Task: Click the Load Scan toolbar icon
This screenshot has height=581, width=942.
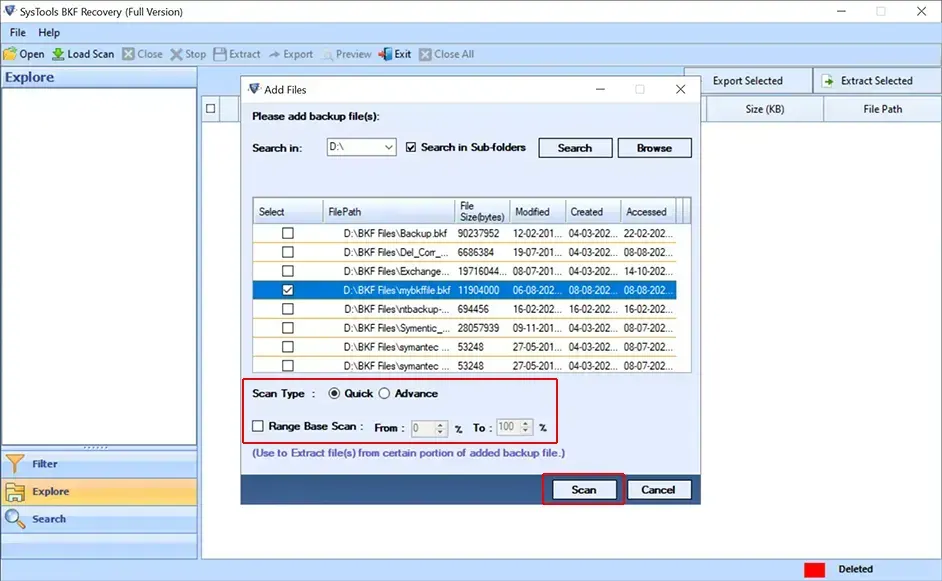Action: 58,54
